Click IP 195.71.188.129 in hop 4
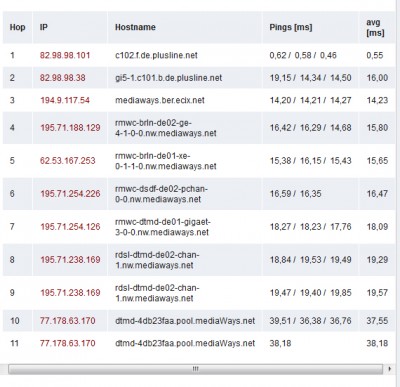 coord(70,128)
